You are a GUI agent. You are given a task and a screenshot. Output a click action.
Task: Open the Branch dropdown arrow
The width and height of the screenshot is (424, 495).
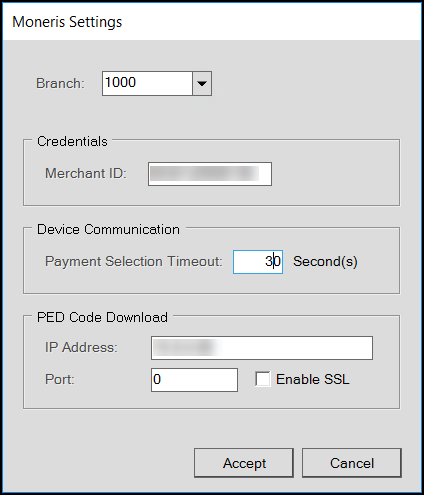[202, 83]
